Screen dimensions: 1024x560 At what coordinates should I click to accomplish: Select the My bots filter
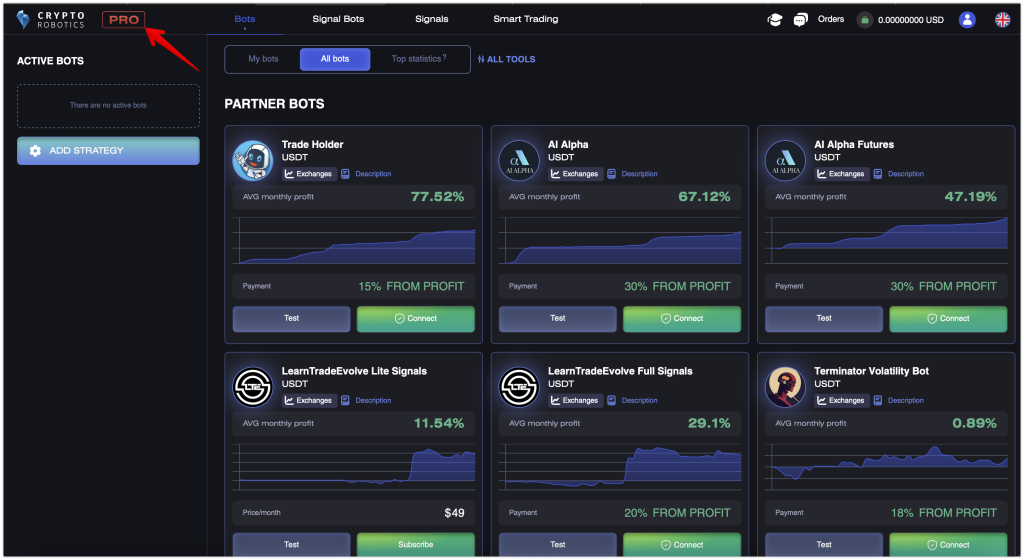(263, 59)
